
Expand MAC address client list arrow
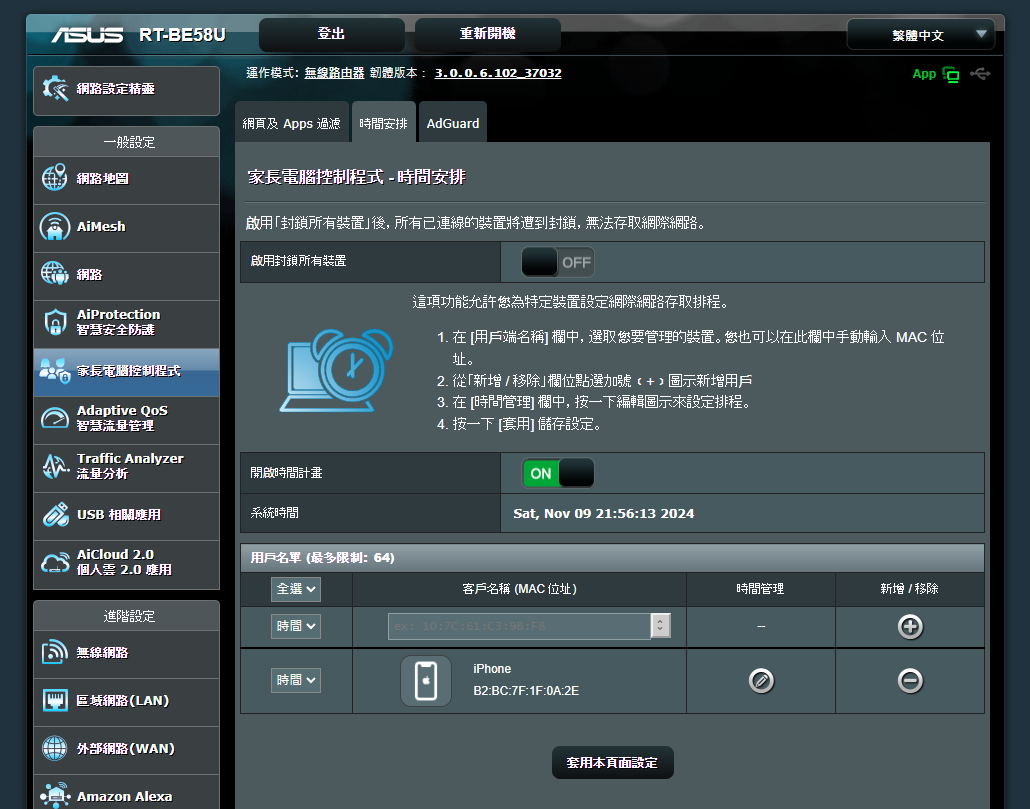coord(660,626)
